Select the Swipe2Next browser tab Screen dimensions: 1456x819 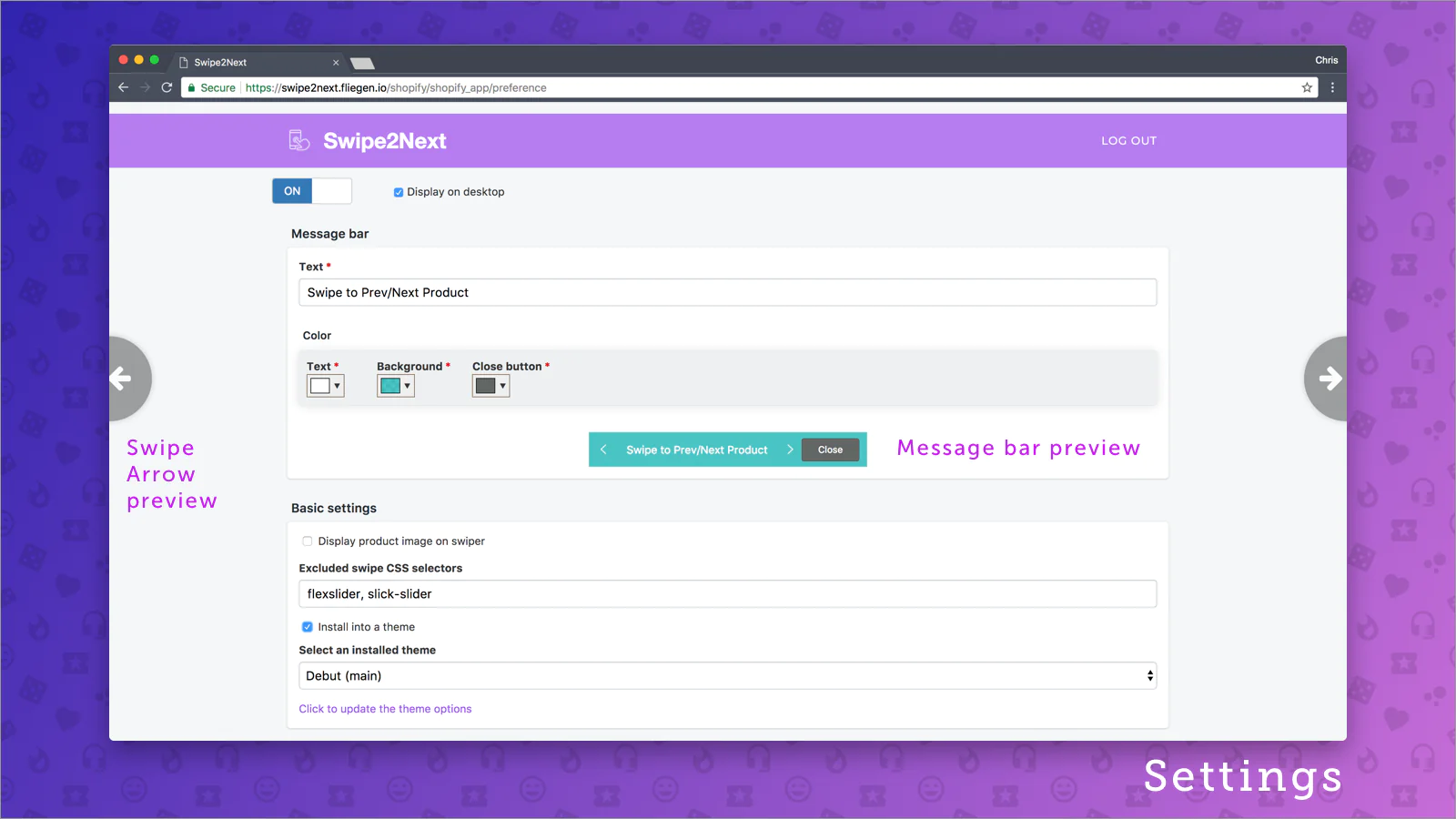pyautogui.click(x=259, y=63)
